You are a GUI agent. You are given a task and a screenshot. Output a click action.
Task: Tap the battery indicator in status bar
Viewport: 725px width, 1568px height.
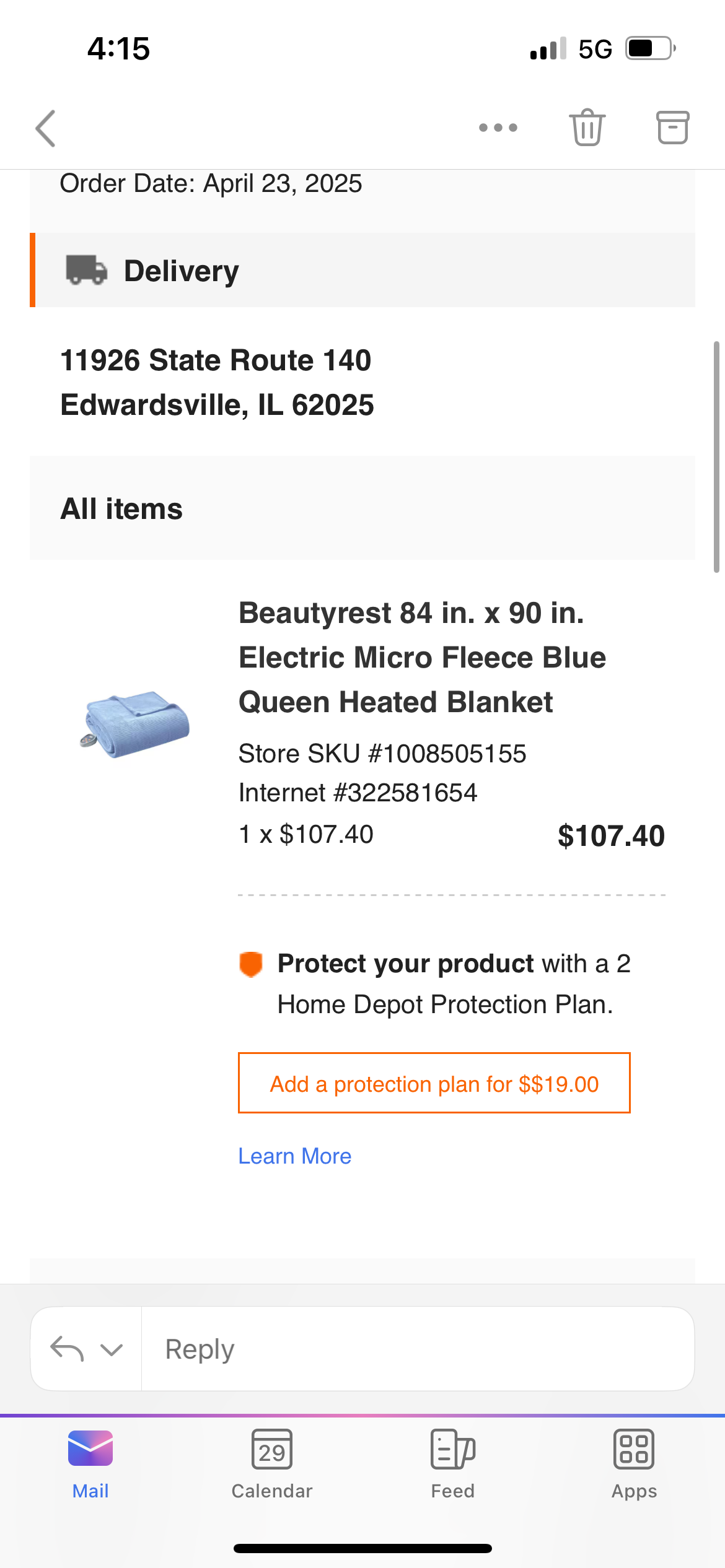(651, 48)
